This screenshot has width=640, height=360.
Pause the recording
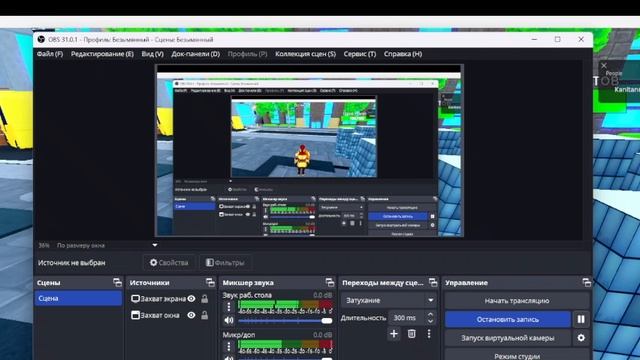pyautogui.click(x=581, y=320)
